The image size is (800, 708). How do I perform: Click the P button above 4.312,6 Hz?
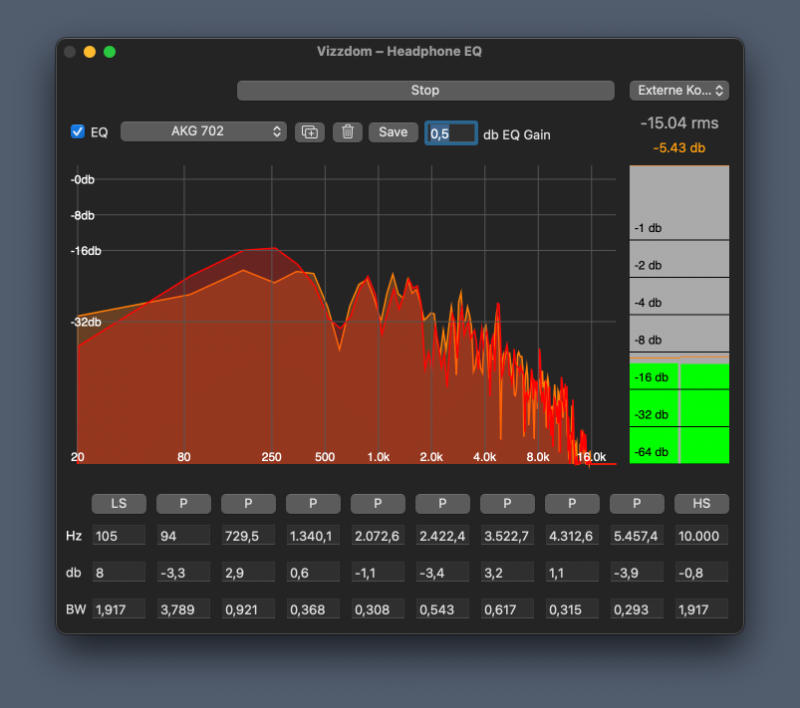(572, 503)
